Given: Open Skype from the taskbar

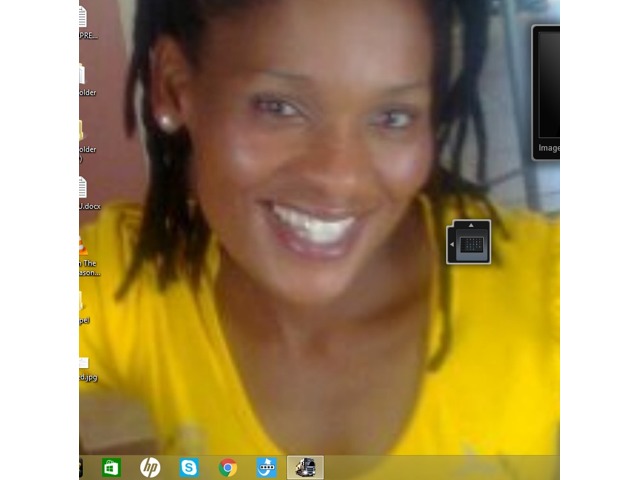Looking at the screenshot, I should point(189,467).
